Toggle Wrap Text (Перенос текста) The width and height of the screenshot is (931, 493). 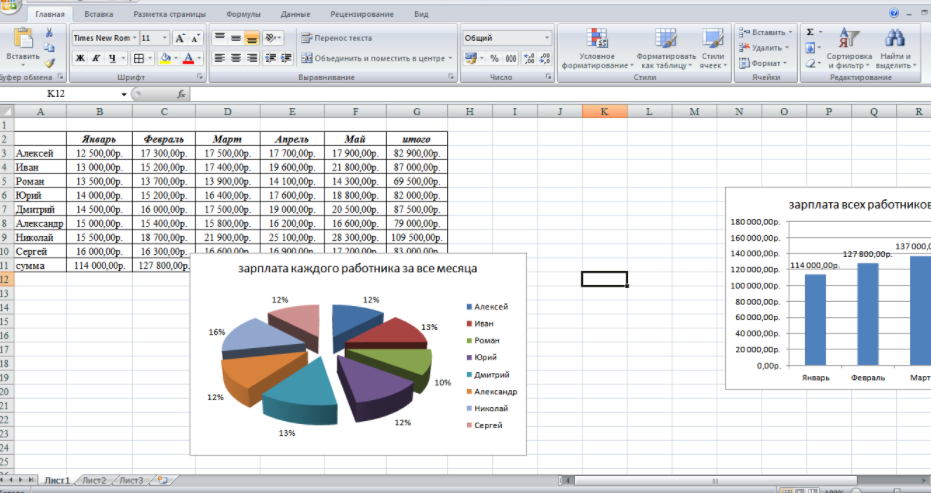pos(335,38)
